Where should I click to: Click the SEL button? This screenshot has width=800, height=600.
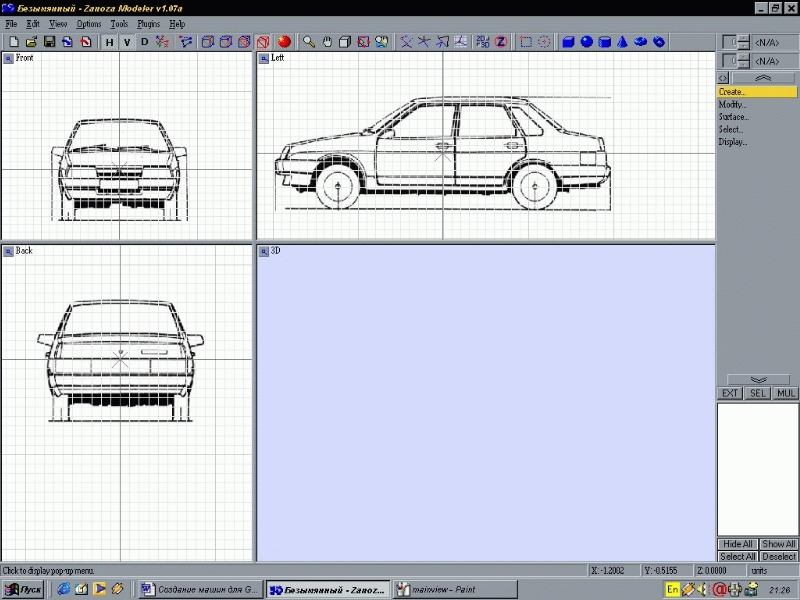point(758,393)
